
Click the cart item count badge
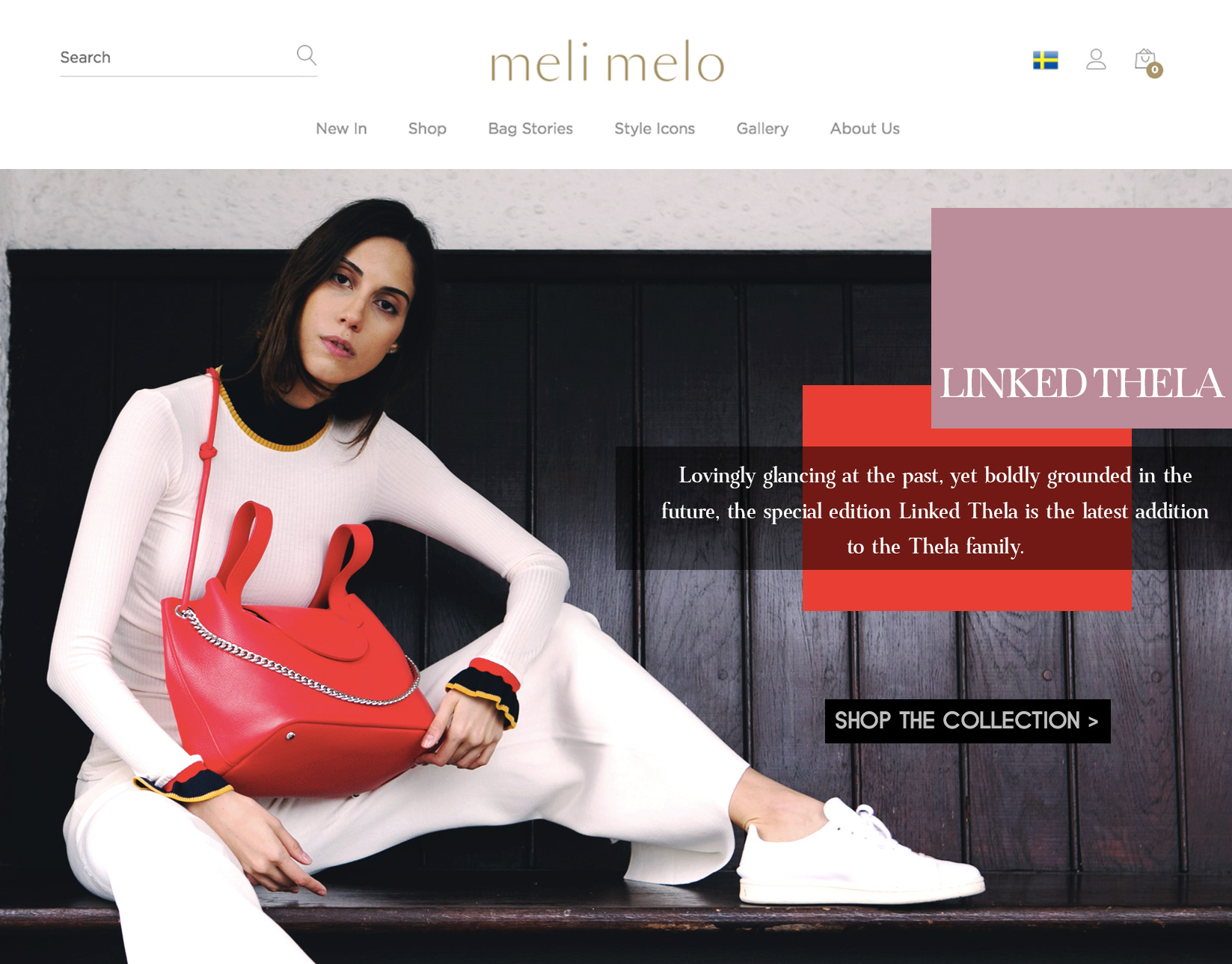1155,70
